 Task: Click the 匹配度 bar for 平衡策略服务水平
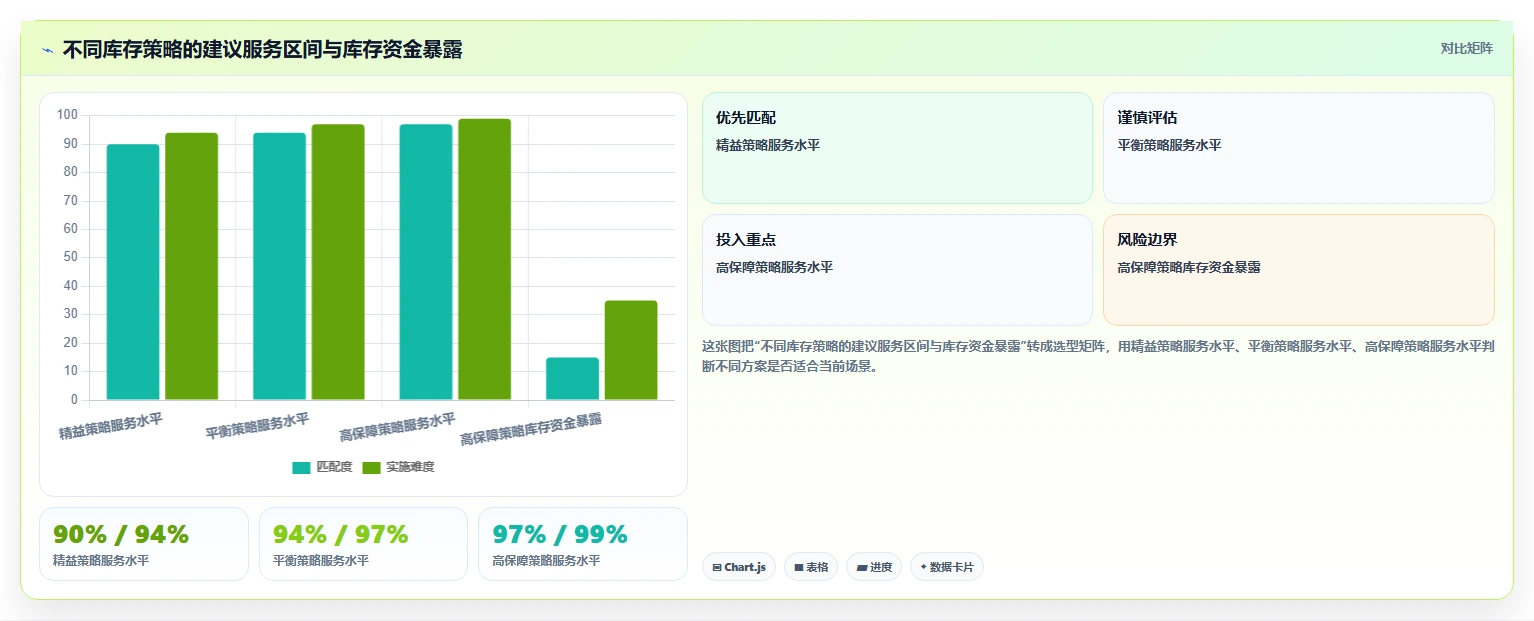click(279, 266)
